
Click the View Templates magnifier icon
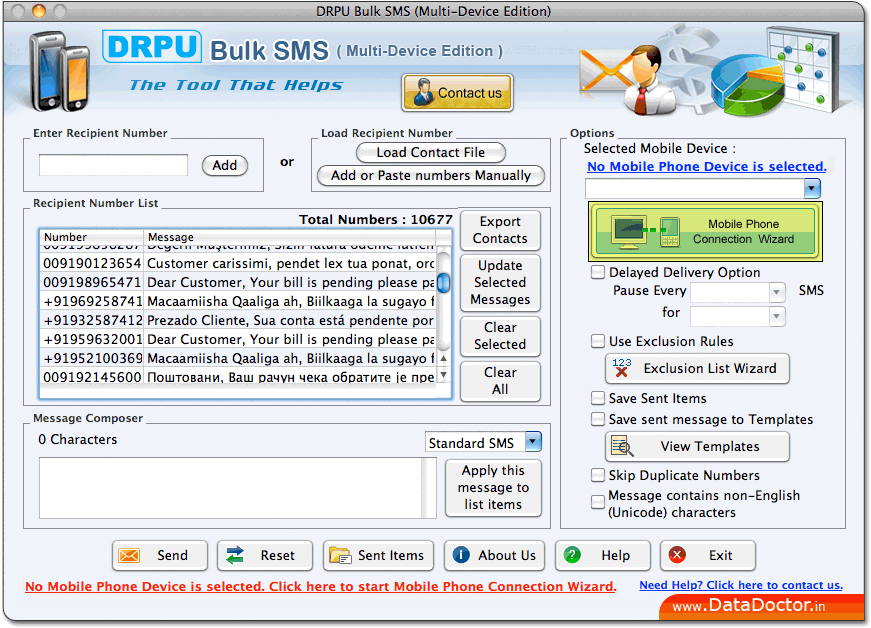(x=622, y=446)
